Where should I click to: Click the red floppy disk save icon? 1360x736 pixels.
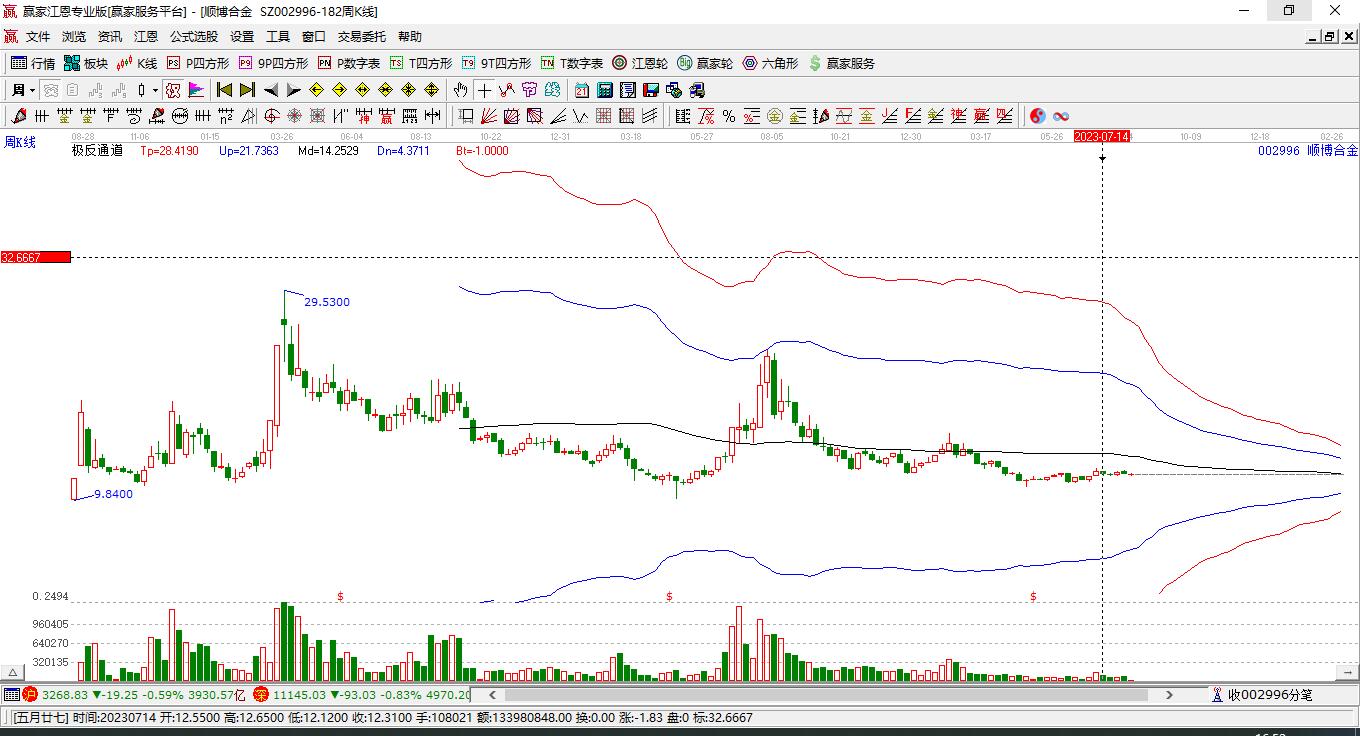[651, 90]
